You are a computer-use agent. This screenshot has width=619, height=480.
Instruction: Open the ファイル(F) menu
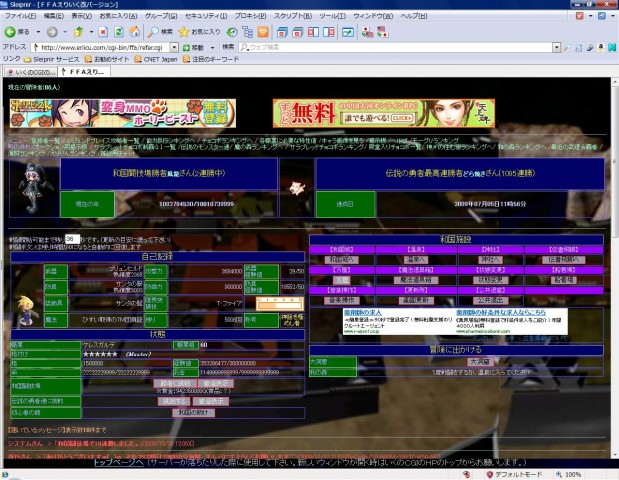tap(20, 16)
